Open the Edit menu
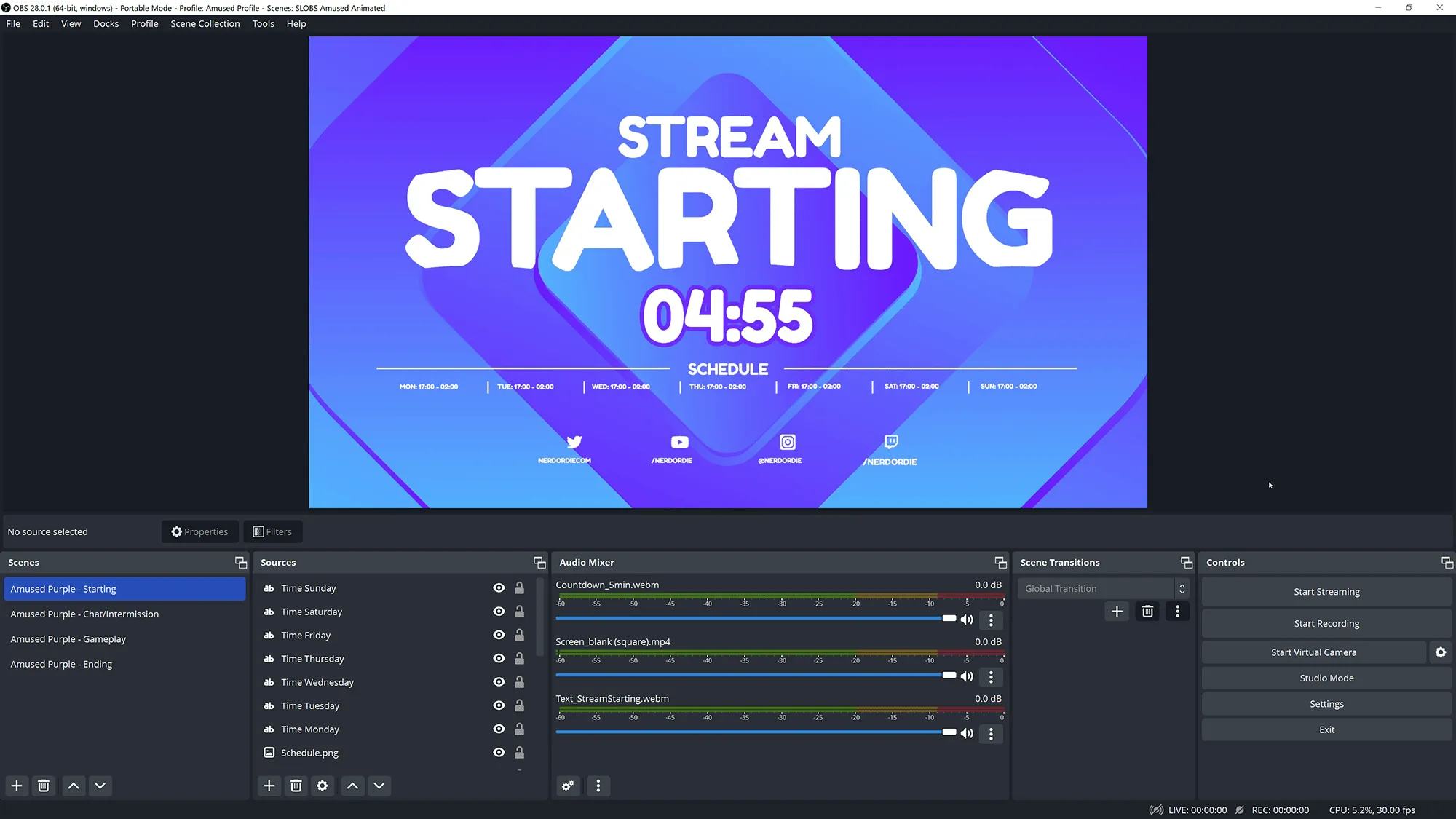 [x=41, y=23]
